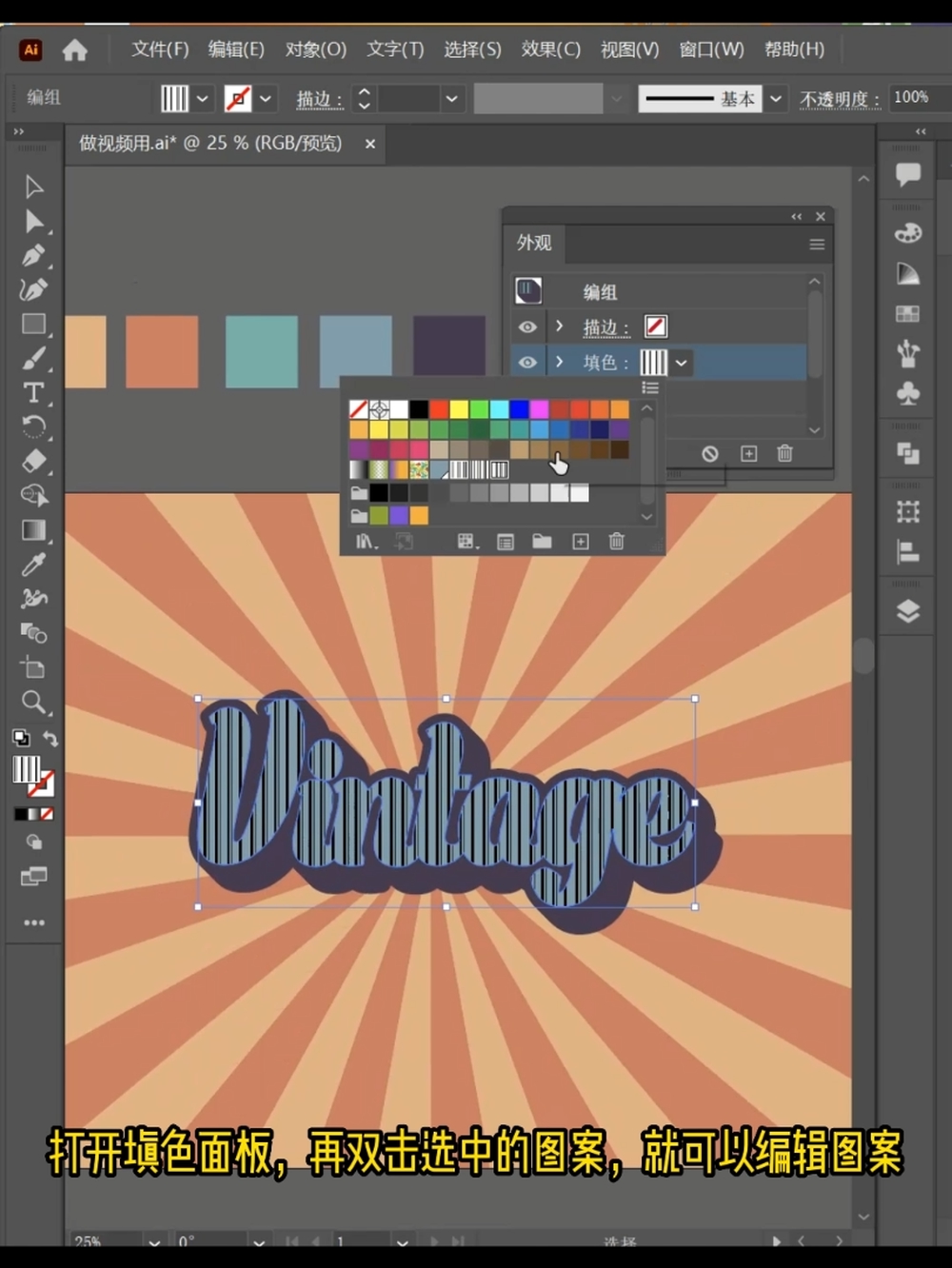This screenshot has height=1268, width=952.
Task: Click the Ai home icon
Action: click(74, 50)
